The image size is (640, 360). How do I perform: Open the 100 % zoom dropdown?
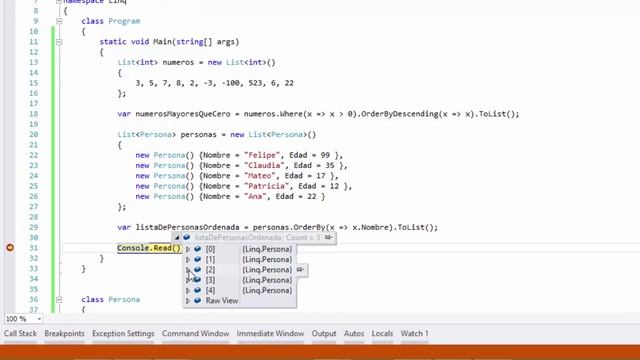pyautogui.click(x=39, y=319)
